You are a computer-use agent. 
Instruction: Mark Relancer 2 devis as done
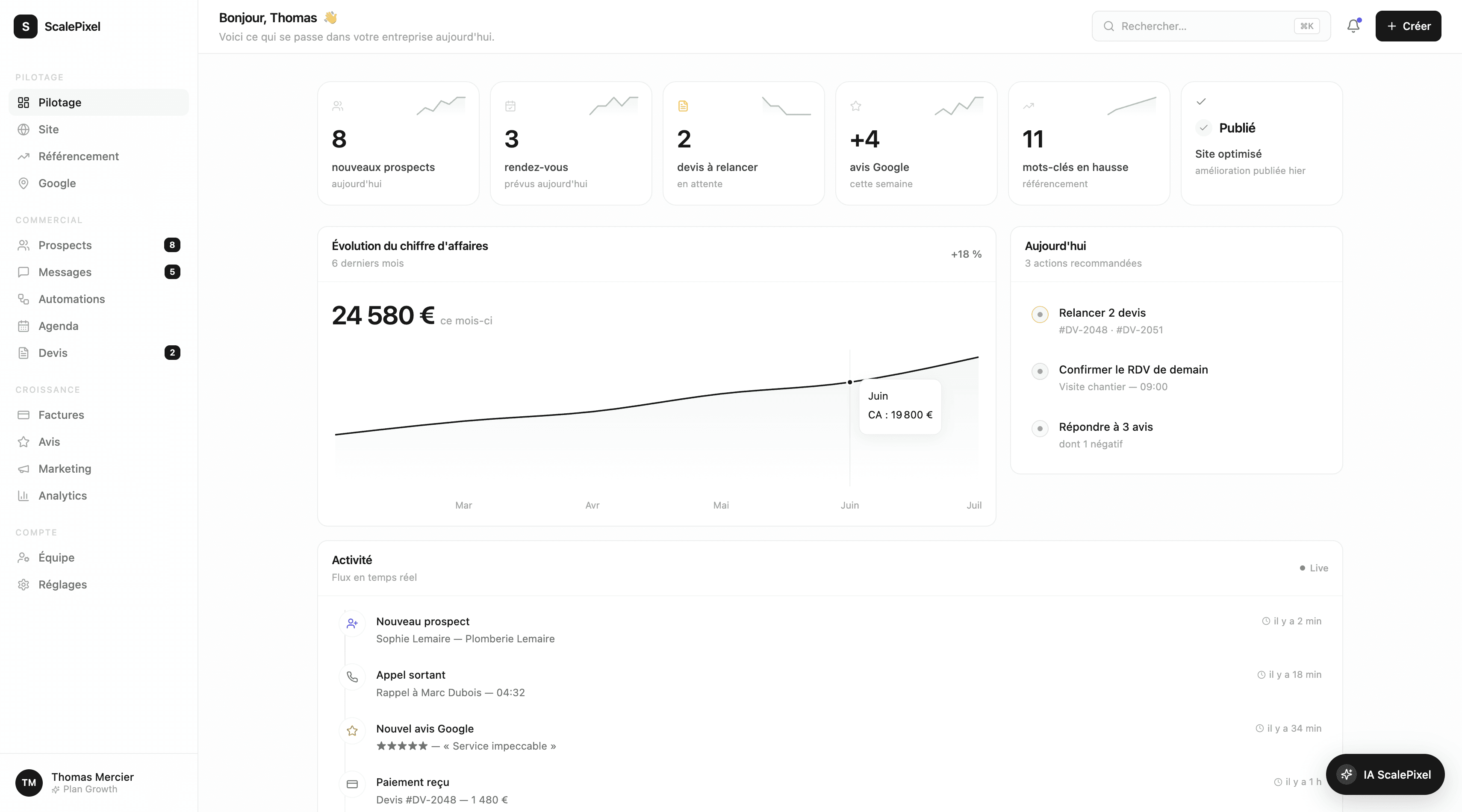click(1040, 315)
